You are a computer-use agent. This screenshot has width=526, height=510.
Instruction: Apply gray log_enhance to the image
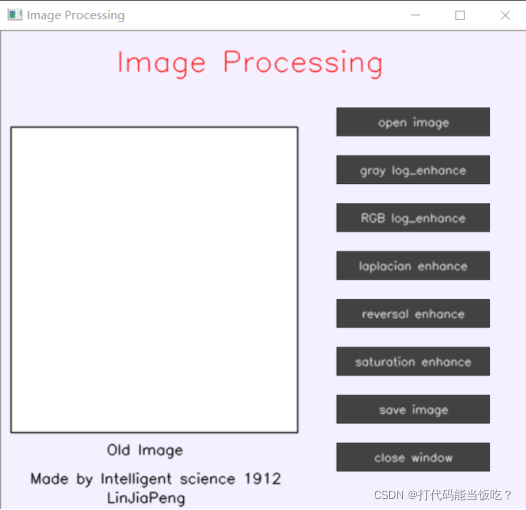click(x=413, y=170)
